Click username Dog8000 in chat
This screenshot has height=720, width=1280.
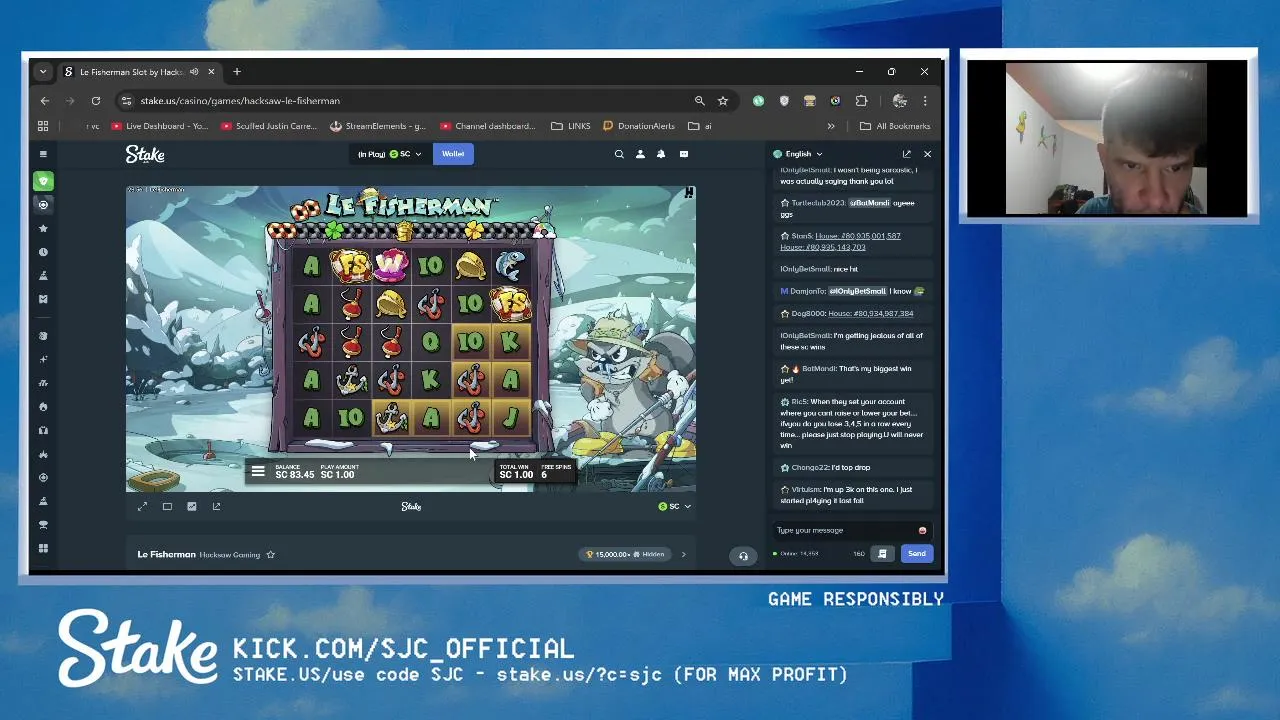click(x=808, y=313)
